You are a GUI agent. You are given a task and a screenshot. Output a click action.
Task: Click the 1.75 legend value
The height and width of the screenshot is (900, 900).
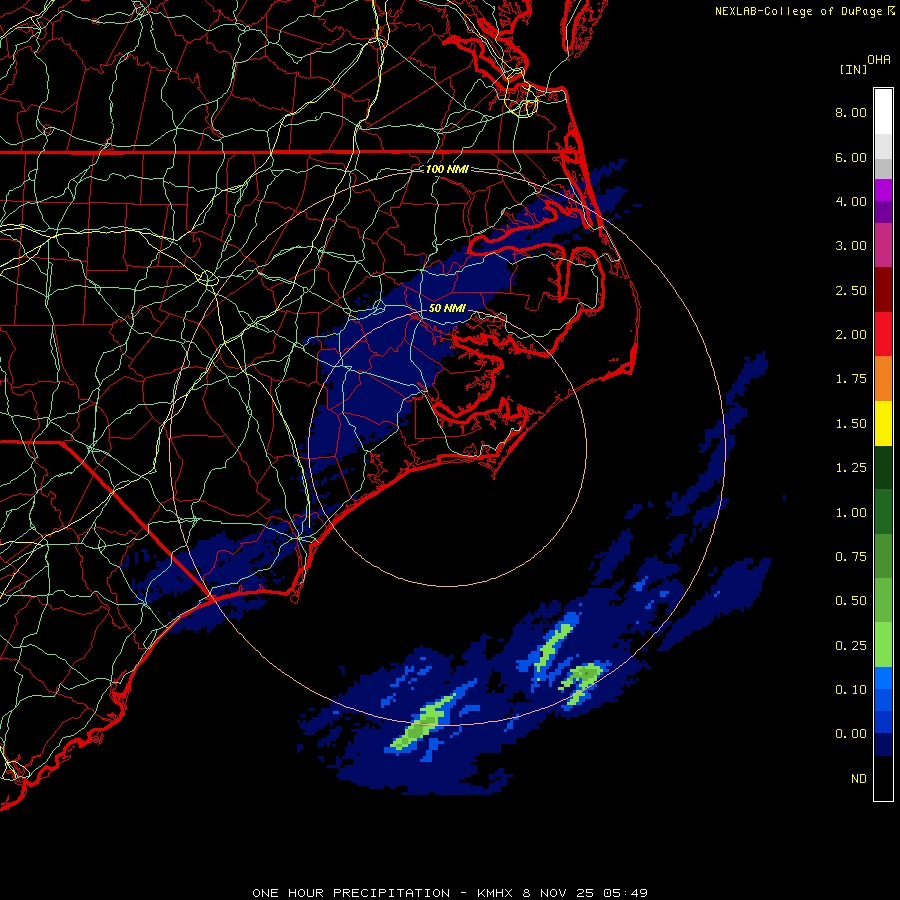click(x=851, y=379)
